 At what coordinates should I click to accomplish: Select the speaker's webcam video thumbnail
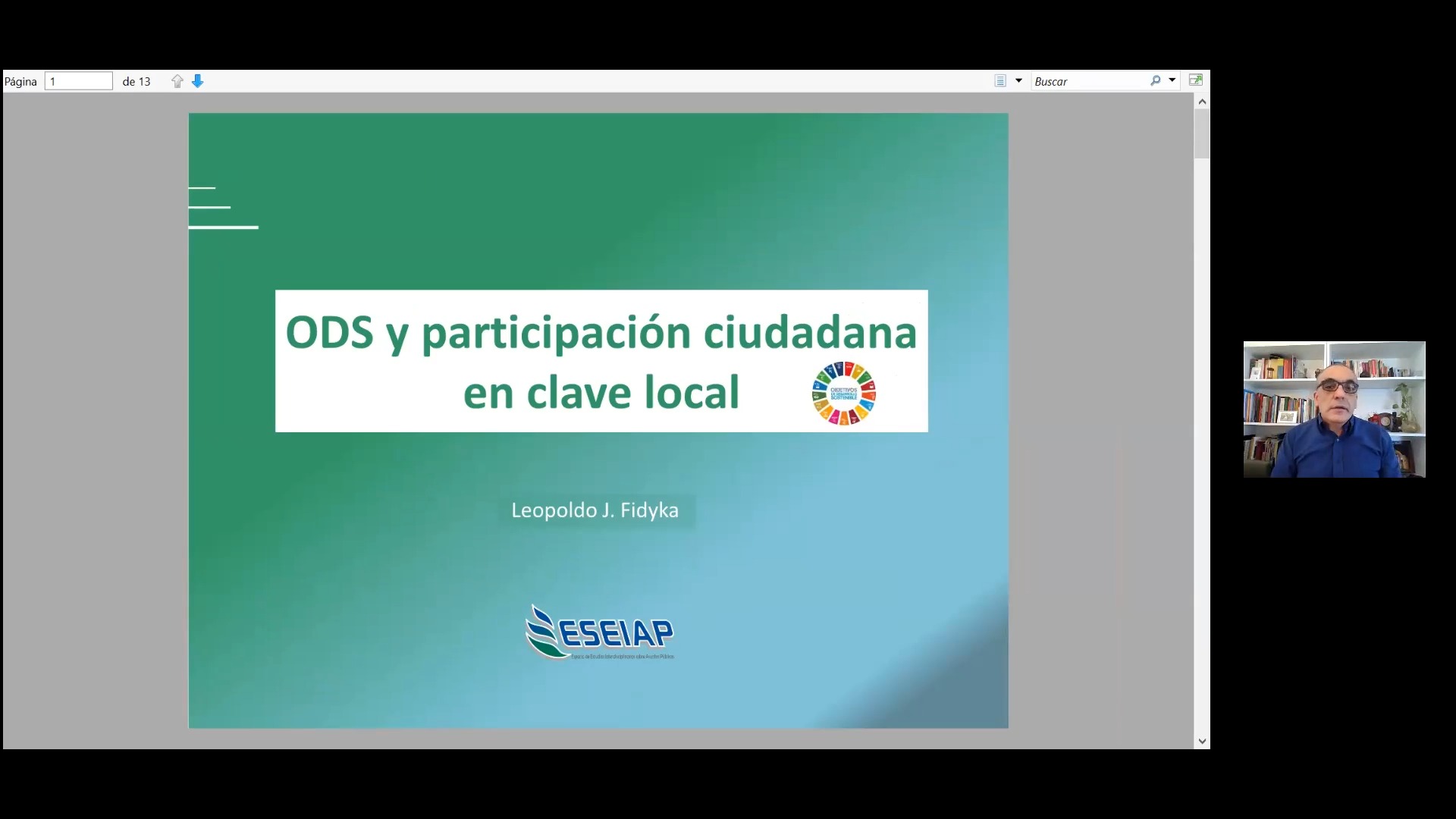(1335, 409)
